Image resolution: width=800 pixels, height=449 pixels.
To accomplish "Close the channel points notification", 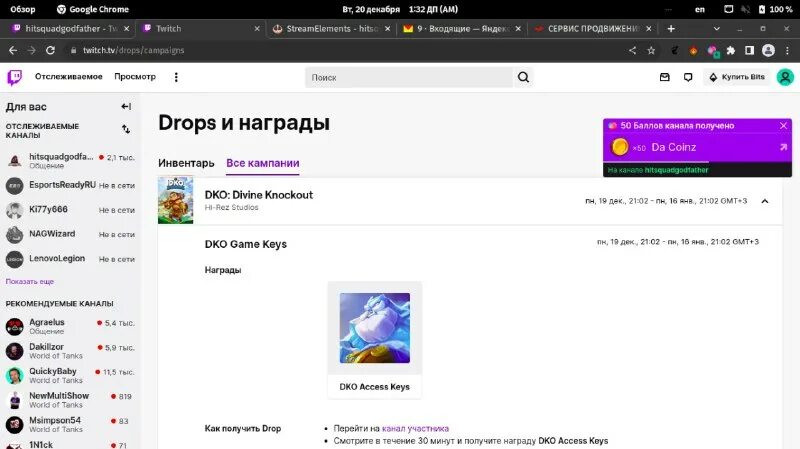I will click(783, 126).
